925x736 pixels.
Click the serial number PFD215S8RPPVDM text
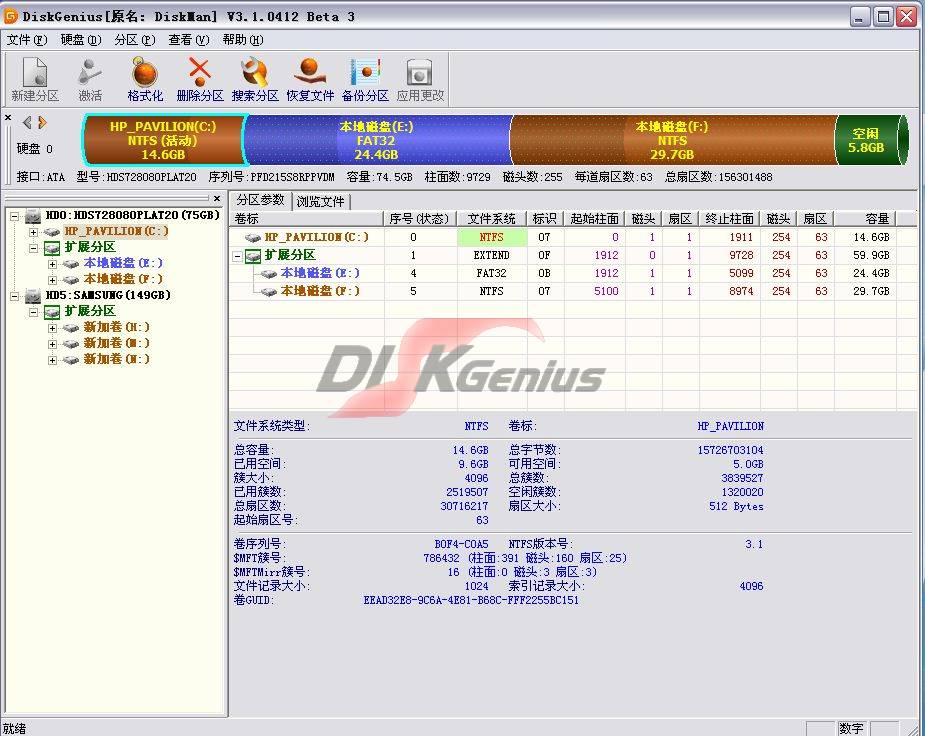[293, 177]
